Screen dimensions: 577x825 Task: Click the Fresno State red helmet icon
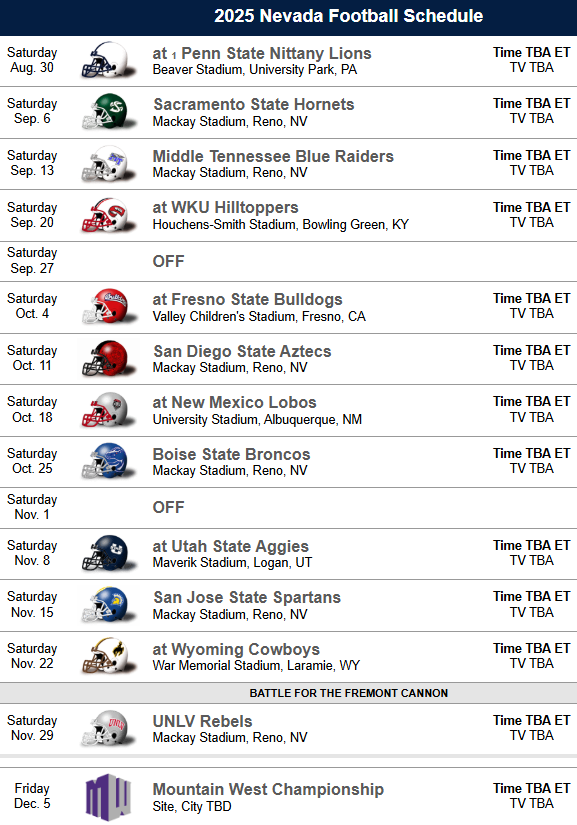pos(107,306)
